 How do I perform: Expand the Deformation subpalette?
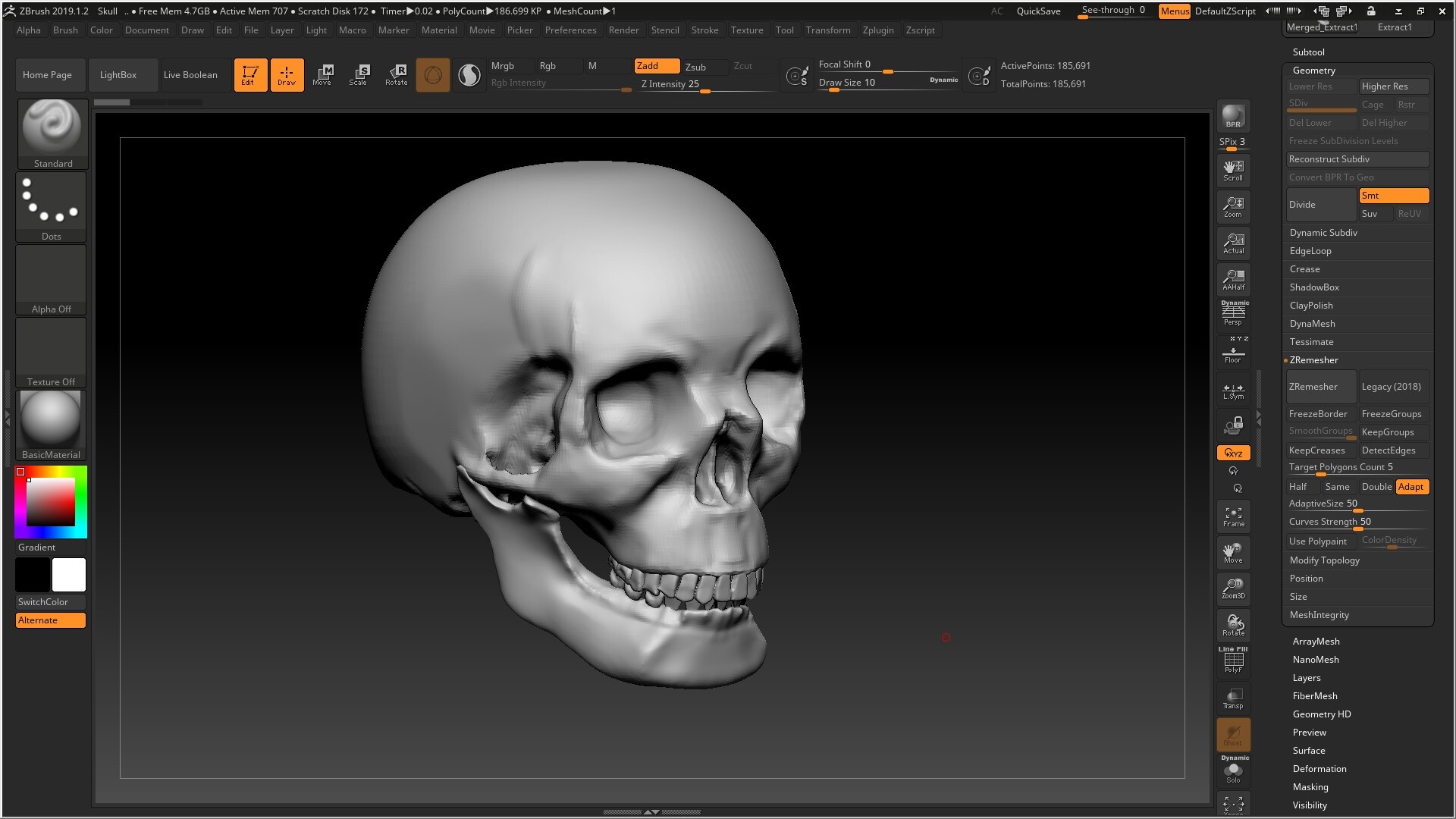coord(1319,769)
